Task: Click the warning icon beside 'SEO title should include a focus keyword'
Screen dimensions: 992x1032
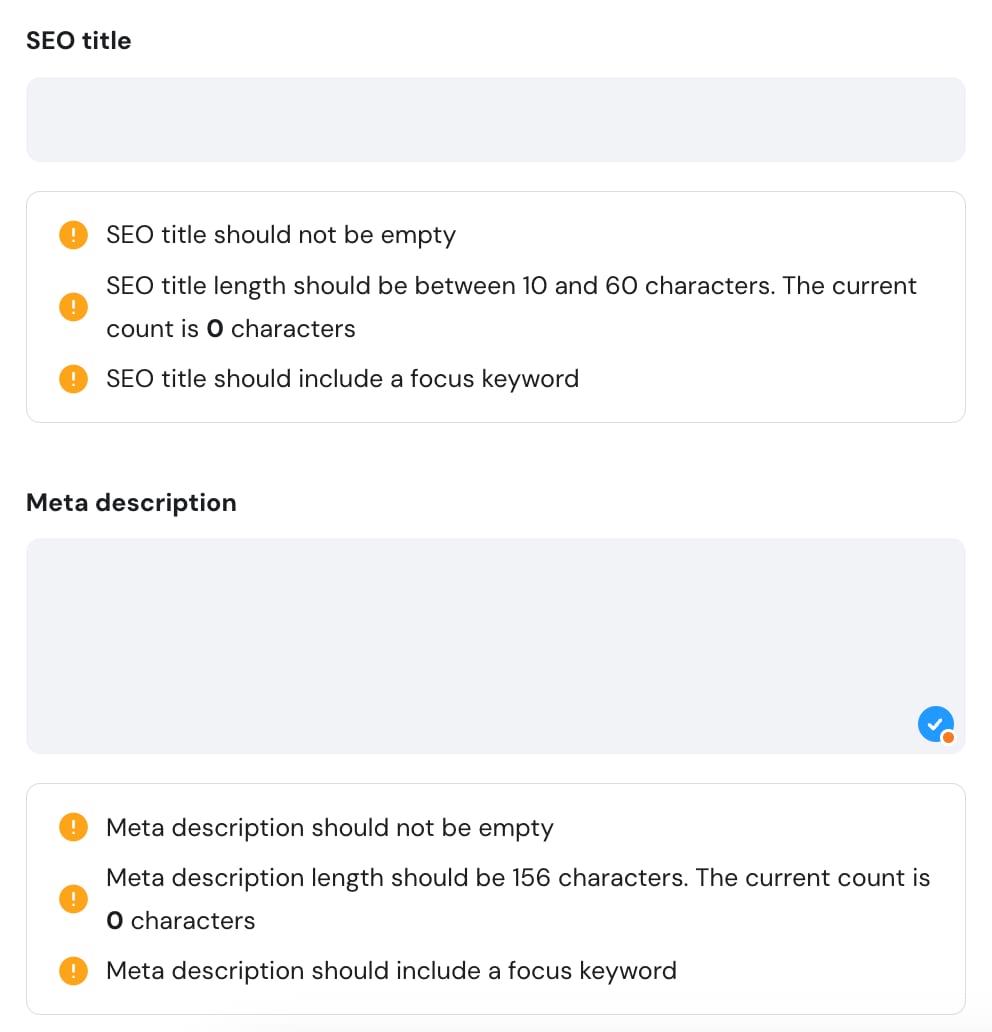Action: (72, 379)
